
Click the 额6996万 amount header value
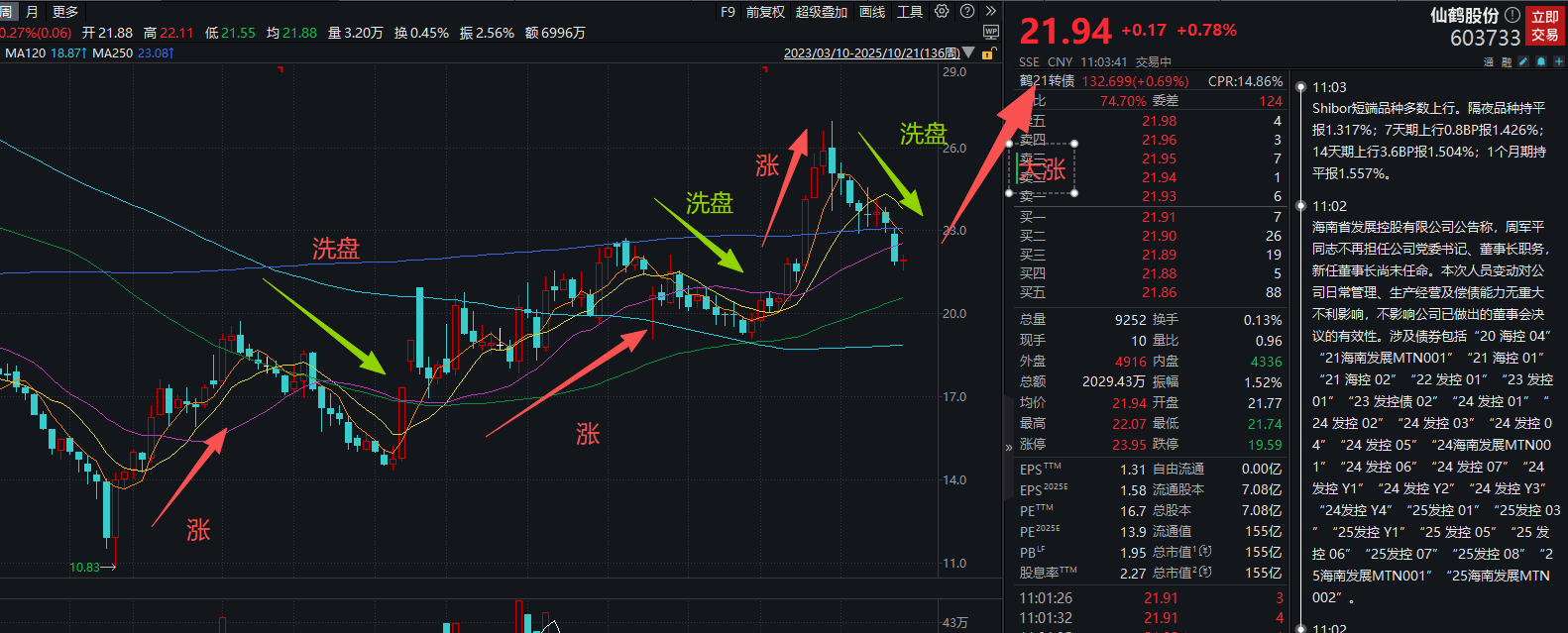click(555, 33)
